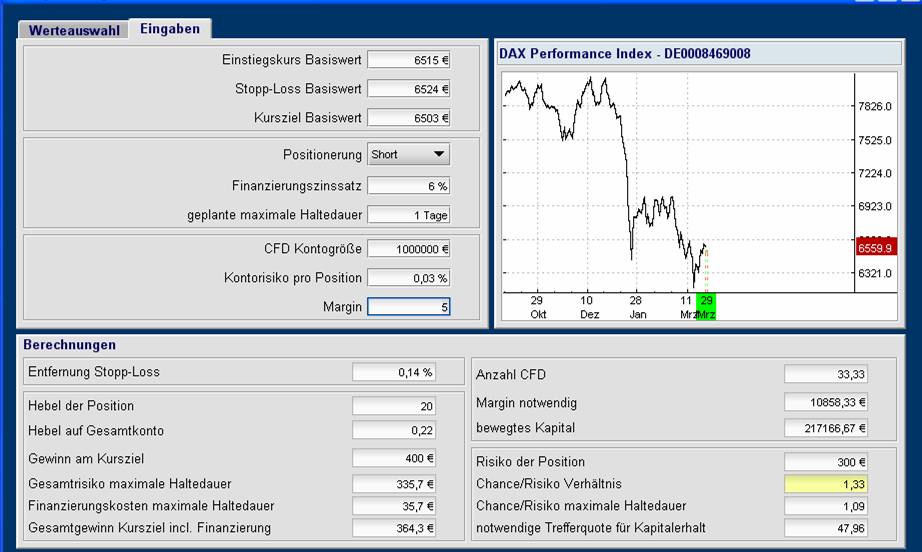Screen dimensions: 922x552
Task: Click Finanzierungskosten value 35,7 €
Action: [x=394, y=506]
